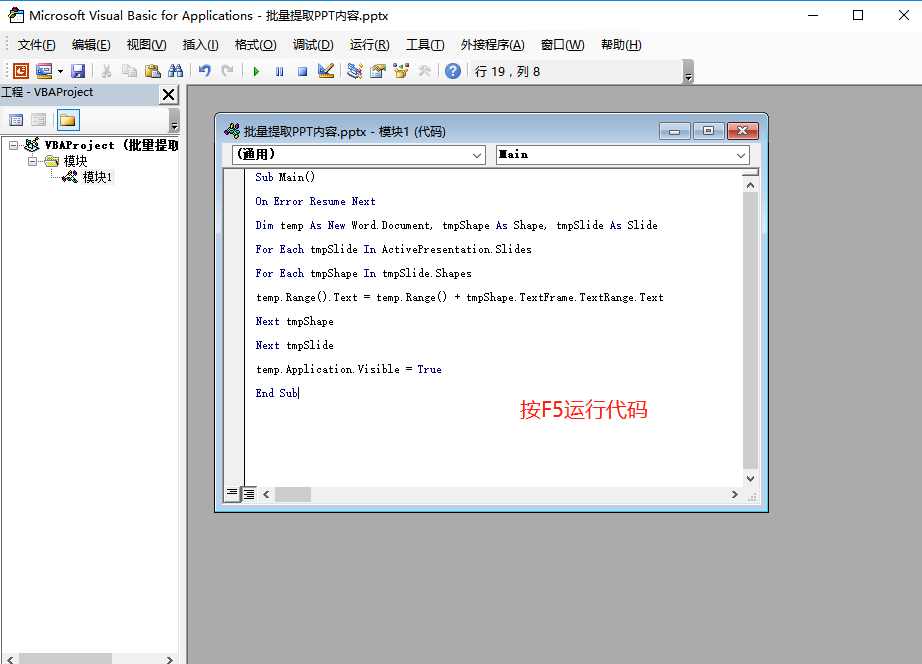Click the 'End Sub' code line

(x=276, y=393)
